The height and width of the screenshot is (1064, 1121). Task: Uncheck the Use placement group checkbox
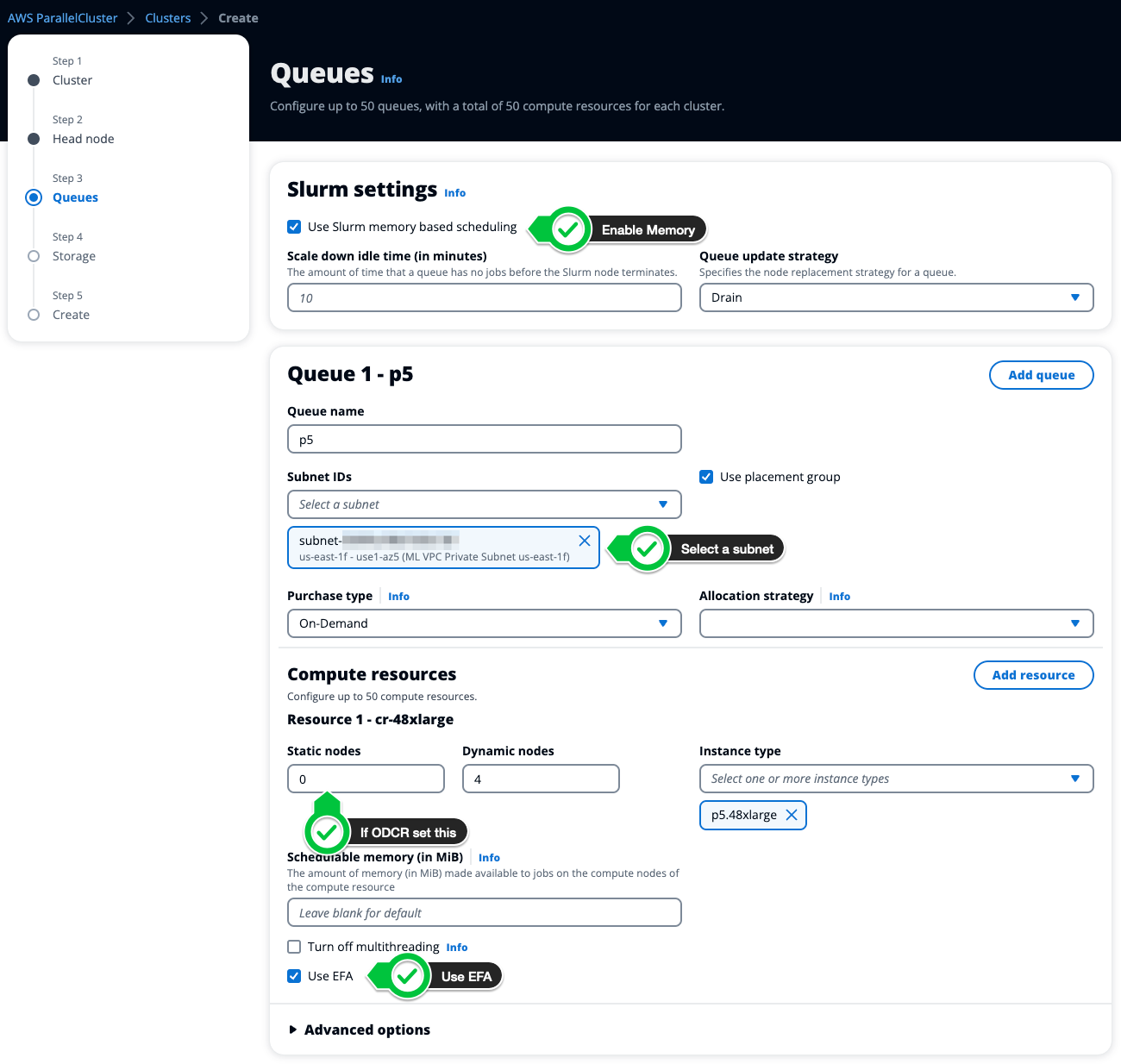pos(706,477)
